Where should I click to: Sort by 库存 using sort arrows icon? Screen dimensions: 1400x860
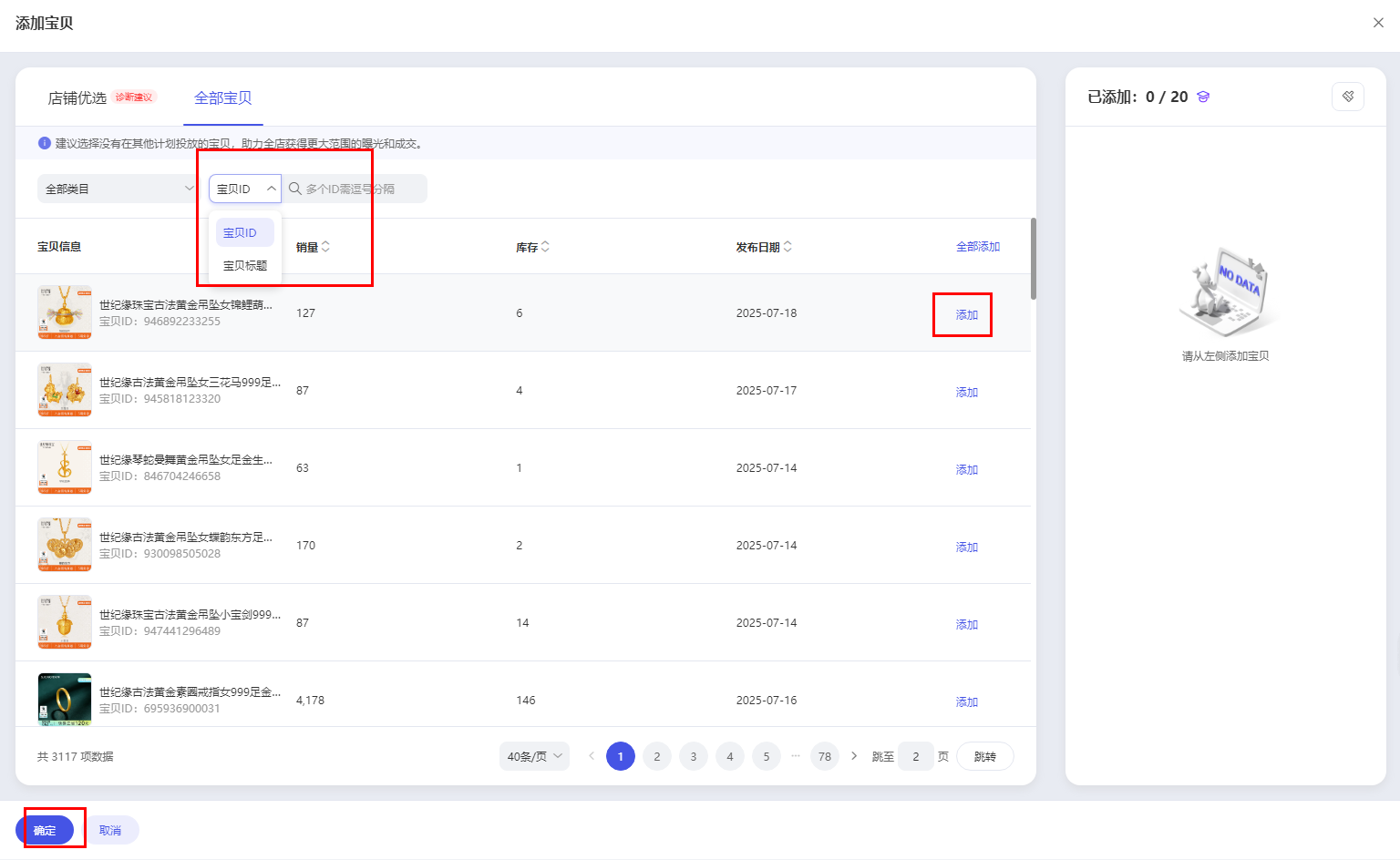point(545,247)
